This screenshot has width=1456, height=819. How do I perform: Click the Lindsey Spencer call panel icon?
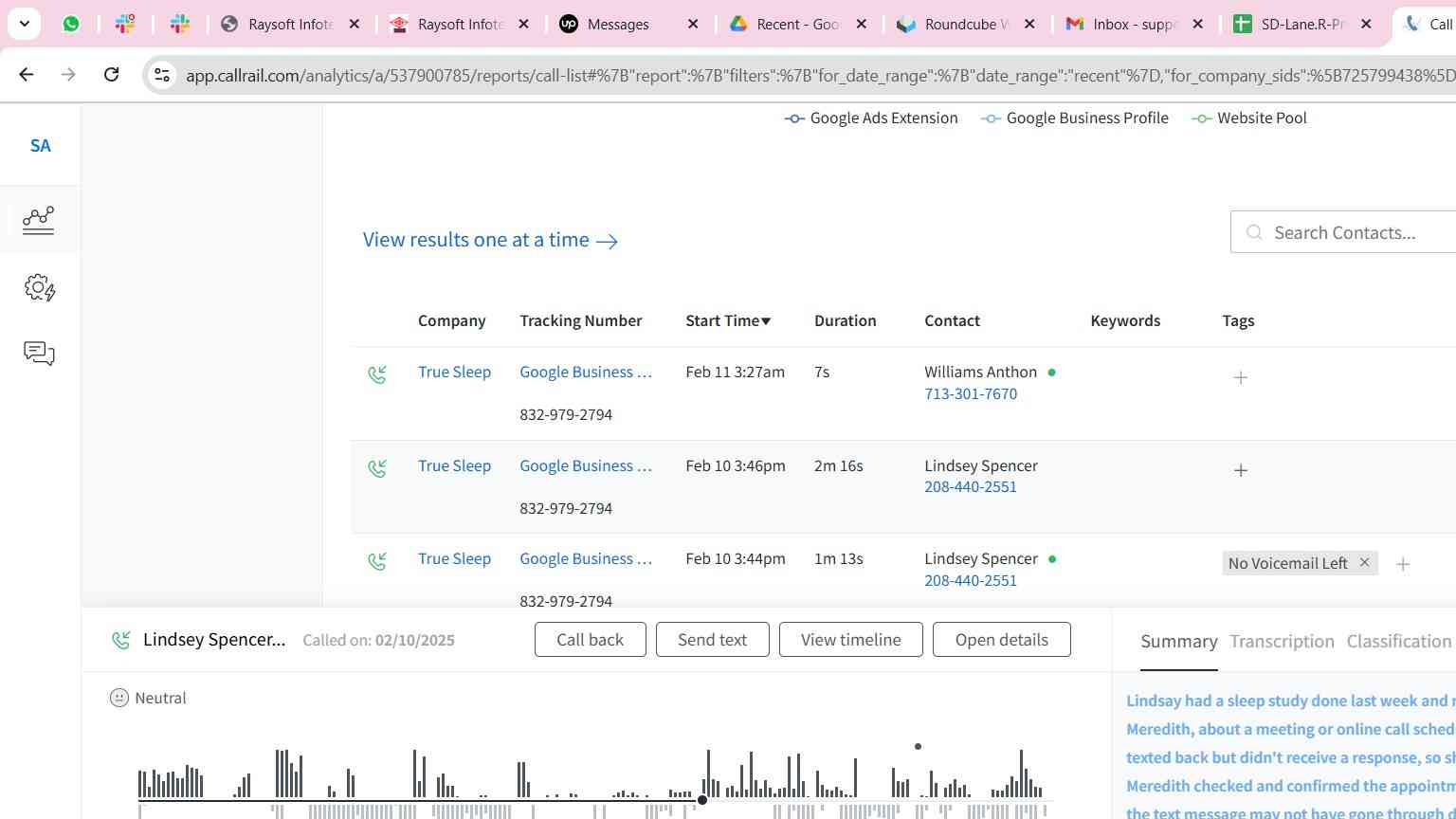point(120,641)
